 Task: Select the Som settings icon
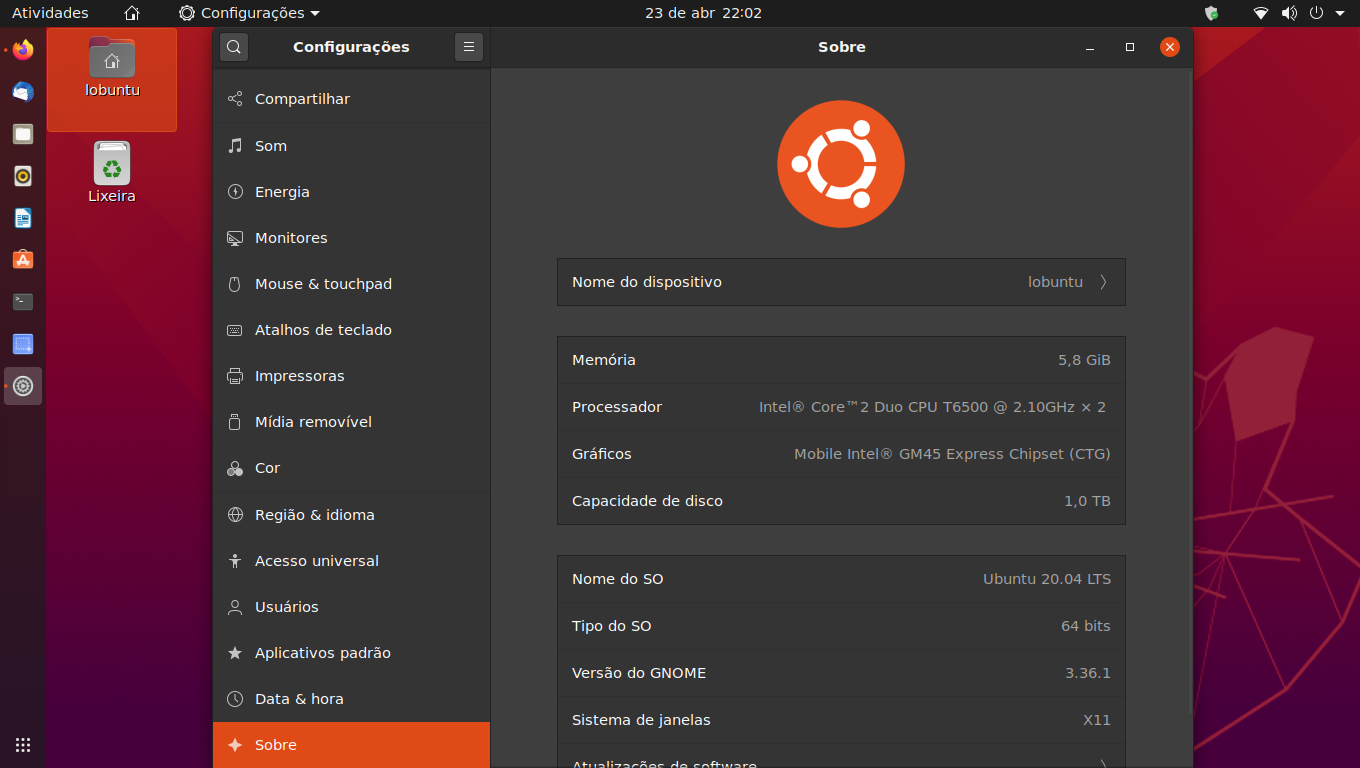233,145
